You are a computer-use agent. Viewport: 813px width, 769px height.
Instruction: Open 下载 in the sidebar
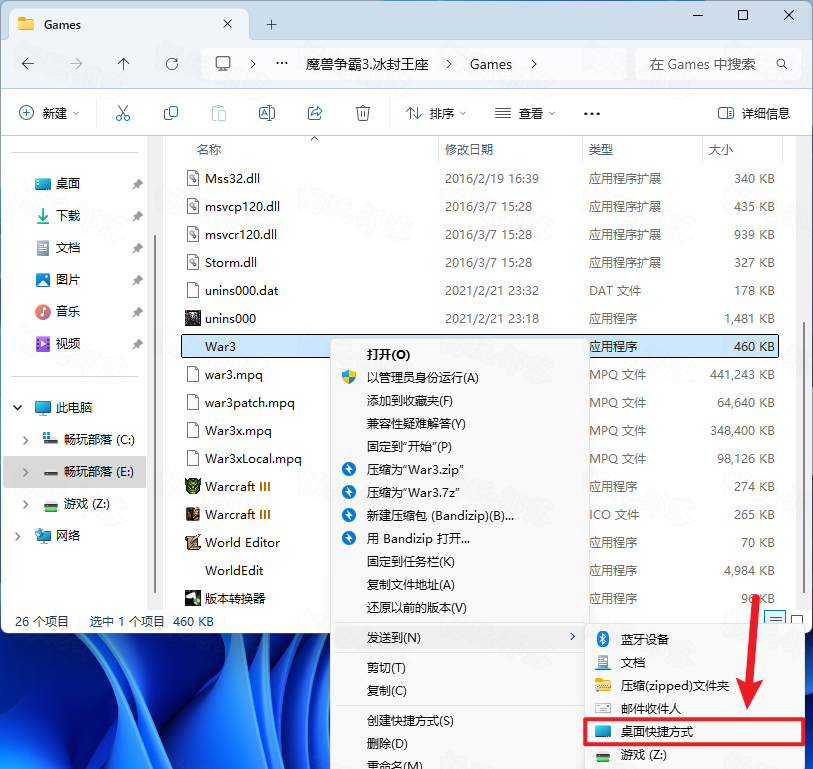coord(68,216)
